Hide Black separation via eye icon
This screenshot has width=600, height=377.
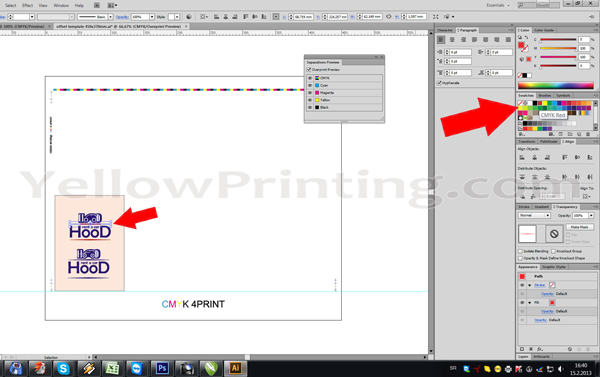point(310,107)
